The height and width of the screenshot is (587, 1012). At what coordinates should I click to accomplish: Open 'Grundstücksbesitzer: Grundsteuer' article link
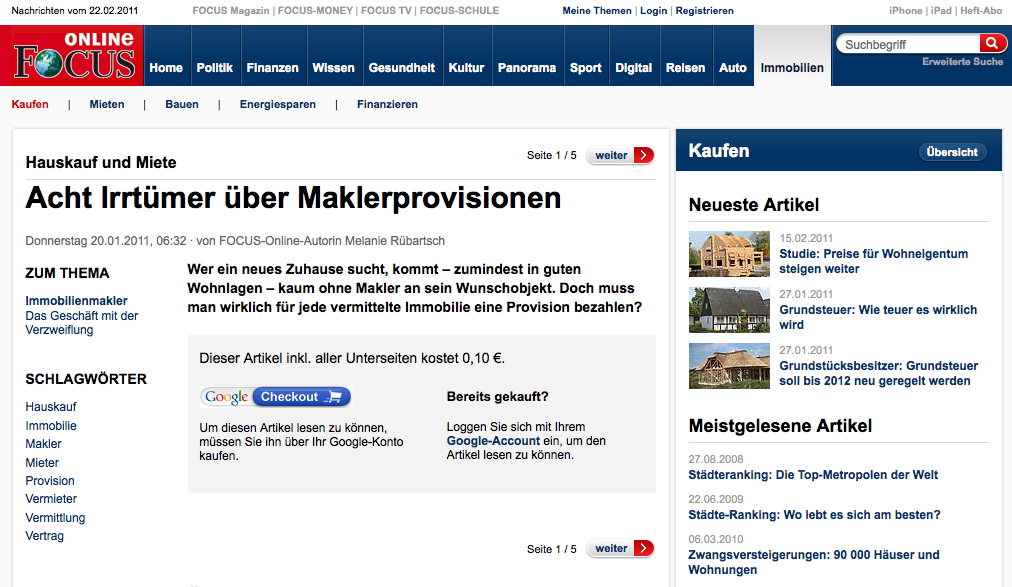pyautogui.click(x=878, y=373)
